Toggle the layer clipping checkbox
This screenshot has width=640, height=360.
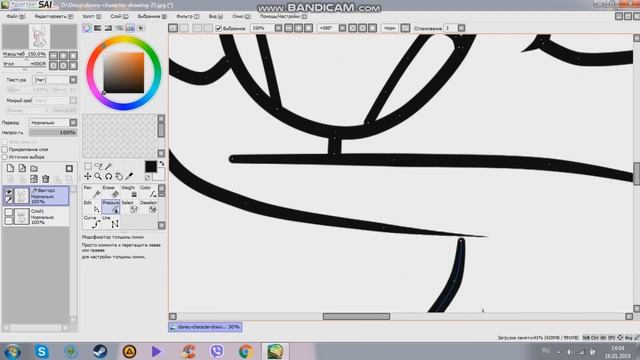[5, 149]
